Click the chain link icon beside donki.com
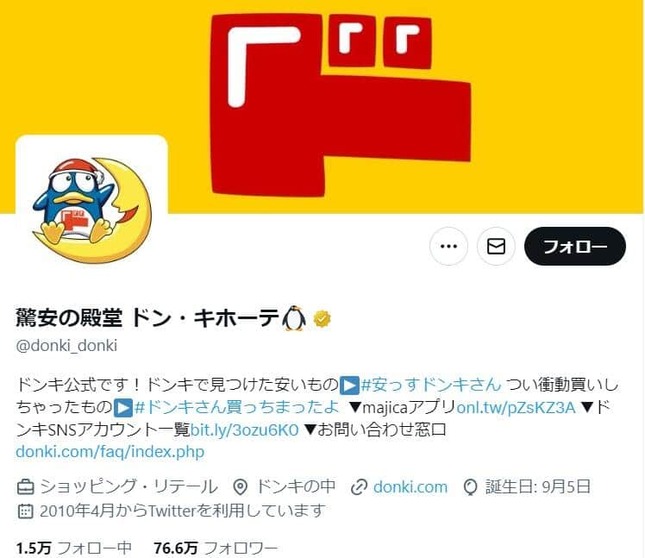The width and height of the screenshot is (645, 558). (x=359, y=487)
